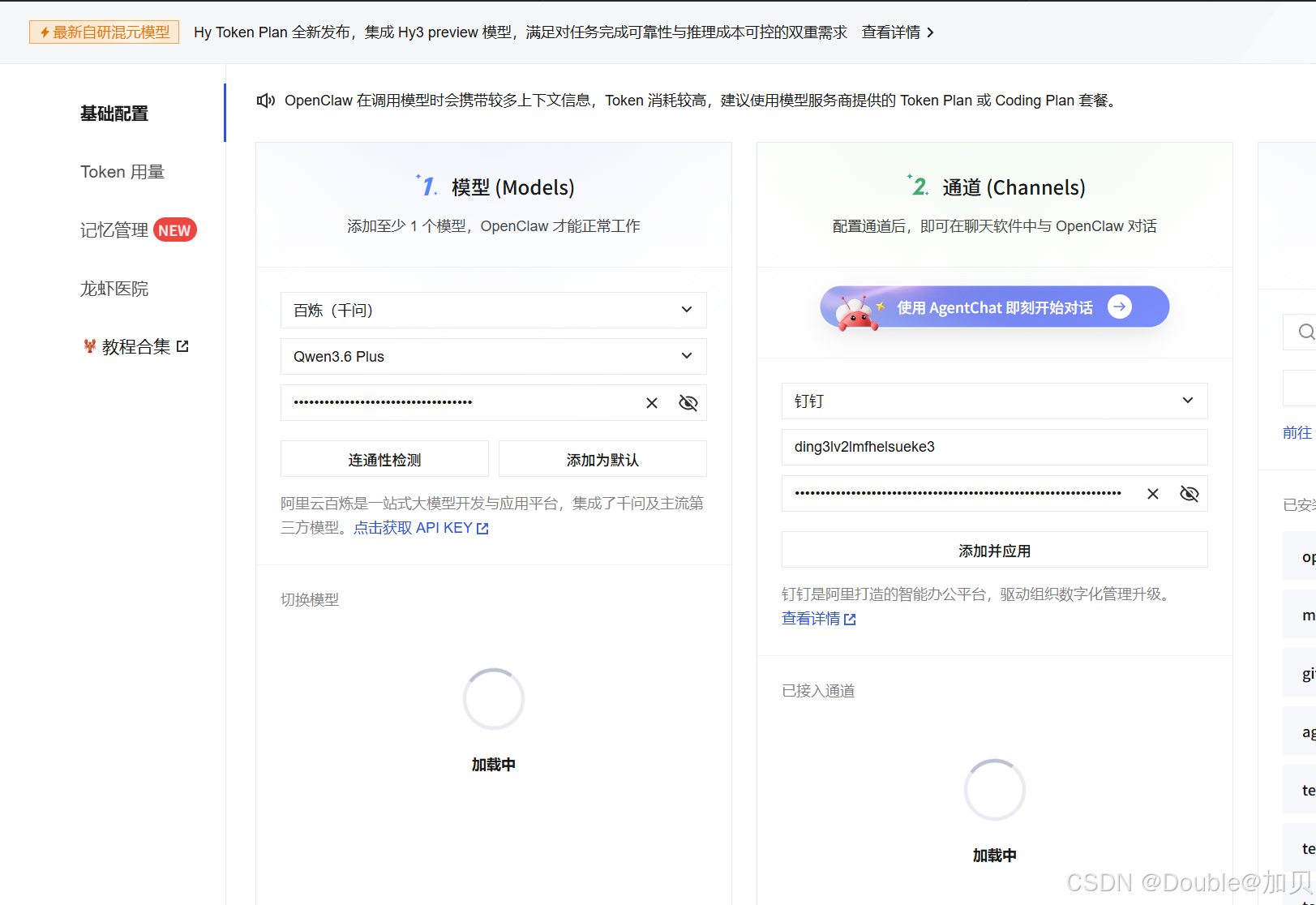This screenshot has width=1316, height=905.
Task: Start chat with 使用 AgentChat 即刻开始对话 banner
Action: (x=995, y=307)
